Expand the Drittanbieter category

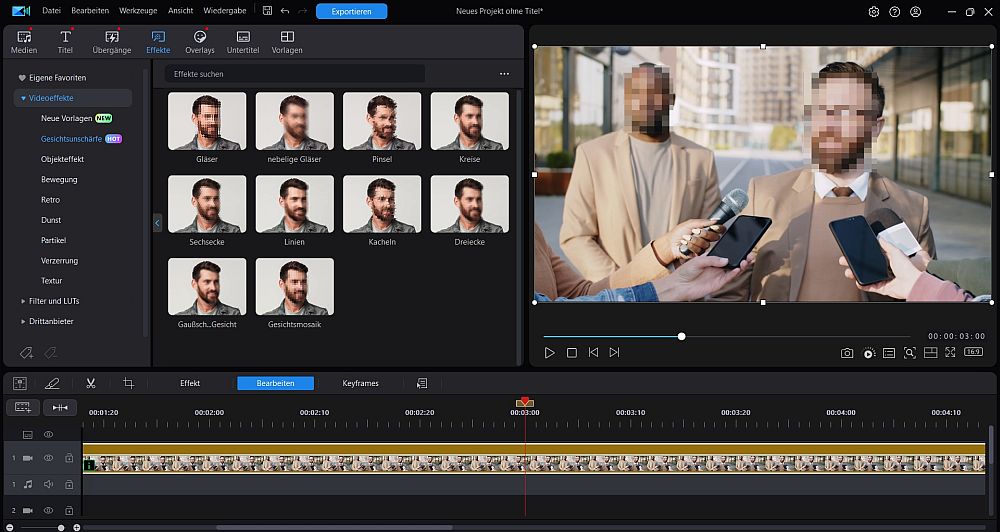pyautogui.click(x=23, y=321)
